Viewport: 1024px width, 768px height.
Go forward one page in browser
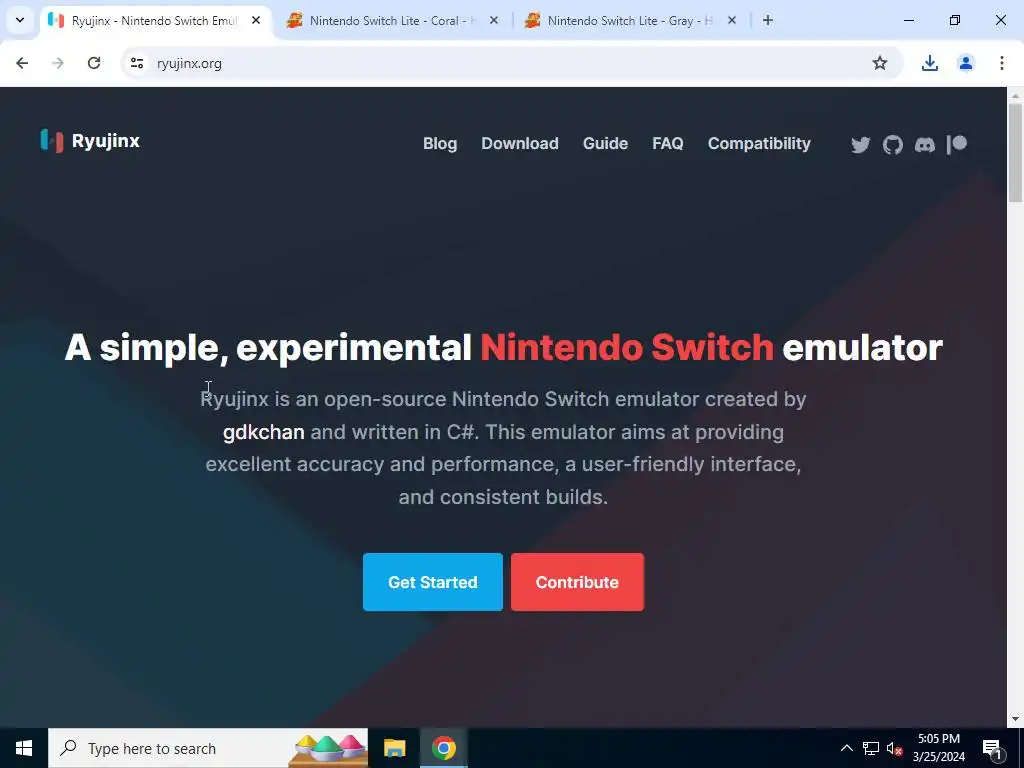pos(58,63)
